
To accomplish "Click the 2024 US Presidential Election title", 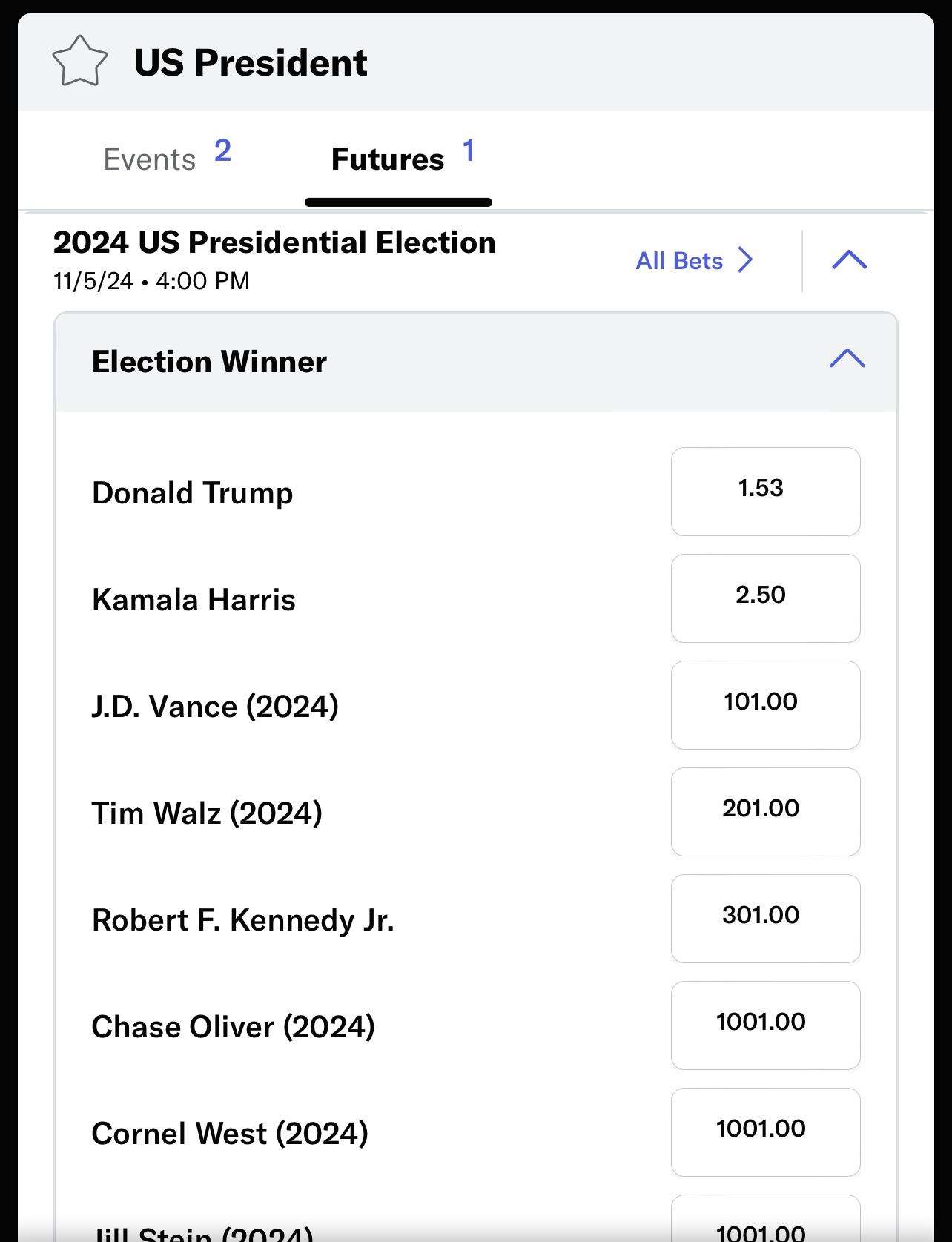I will tap(274, 243).
